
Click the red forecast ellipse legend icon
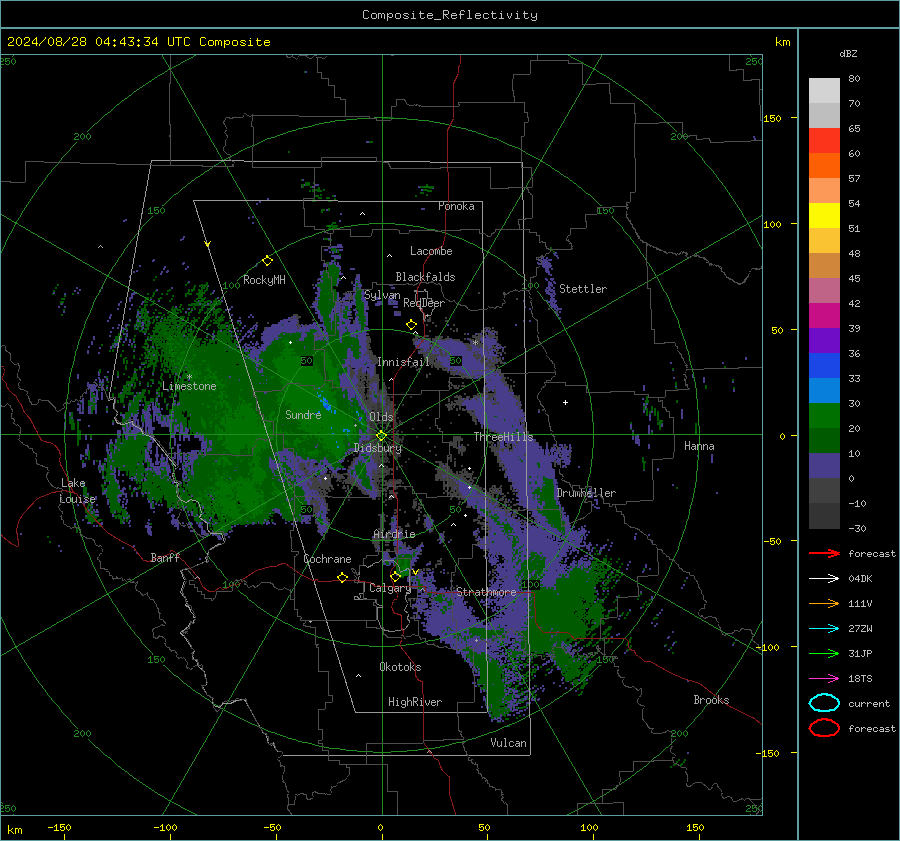click(824, 728)
